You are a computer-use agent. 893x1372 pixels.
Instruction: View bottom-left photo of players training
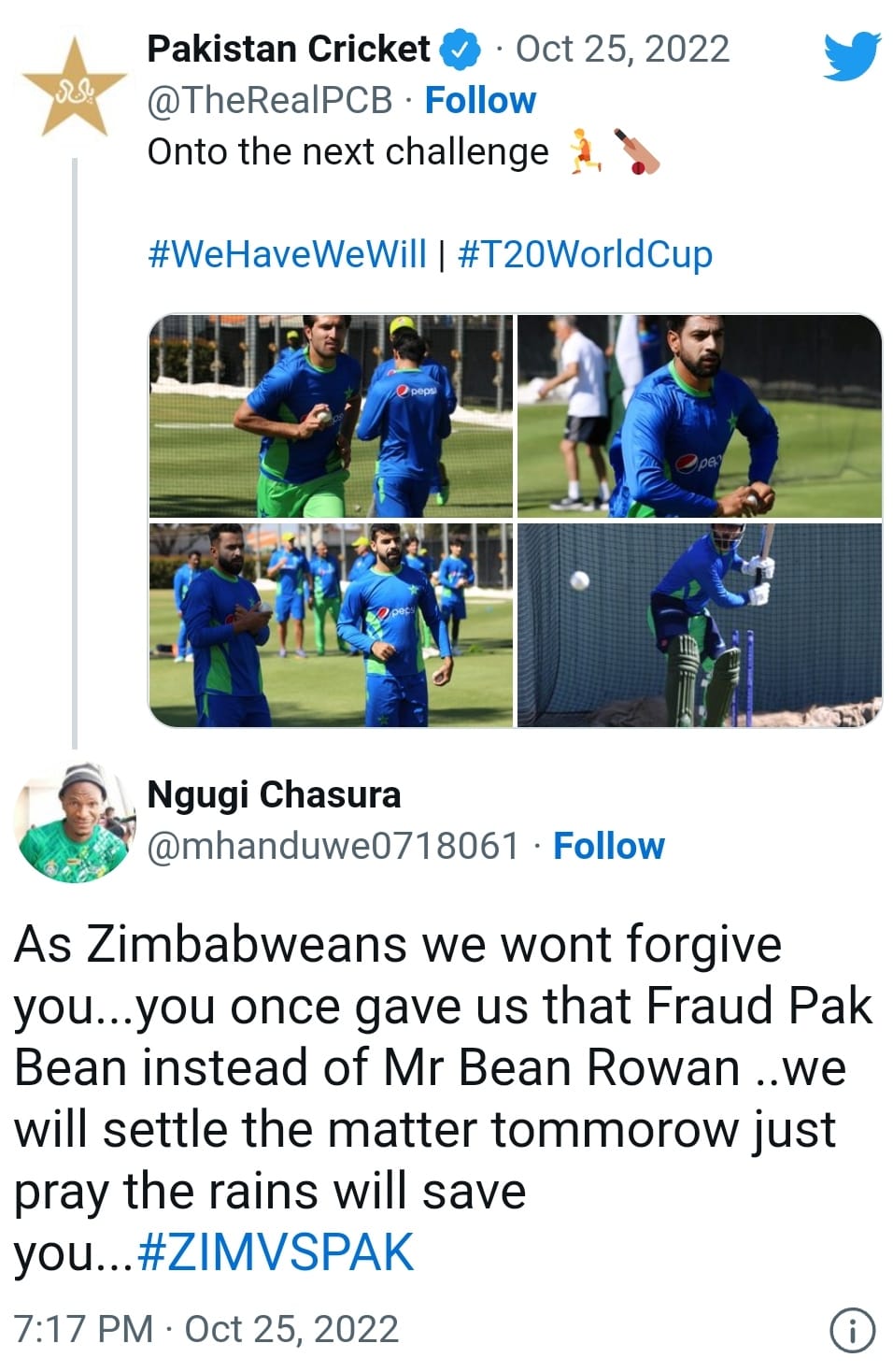tap(332, 624)
